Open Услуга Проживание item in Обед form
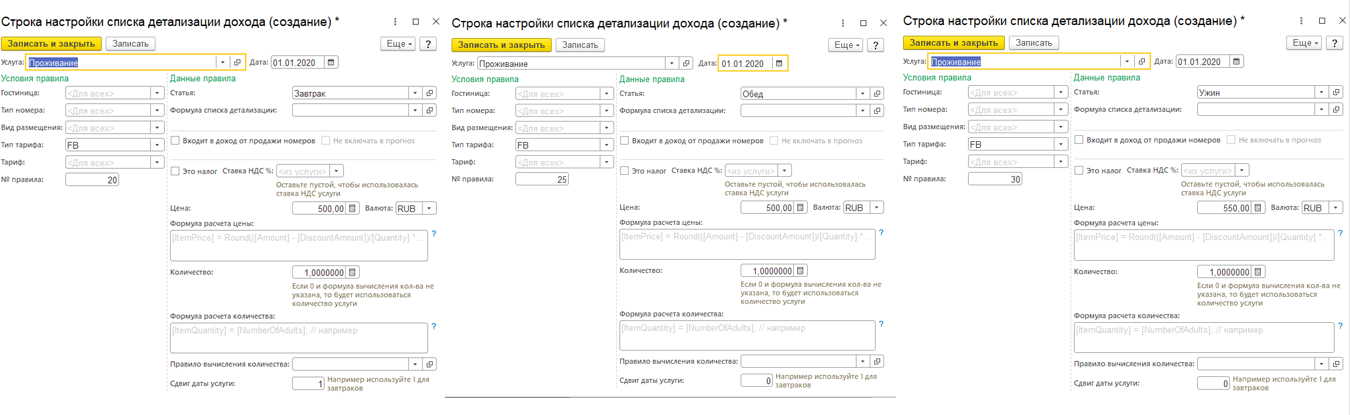This screenshot has width=1350, height=415. tap(686, 64)
